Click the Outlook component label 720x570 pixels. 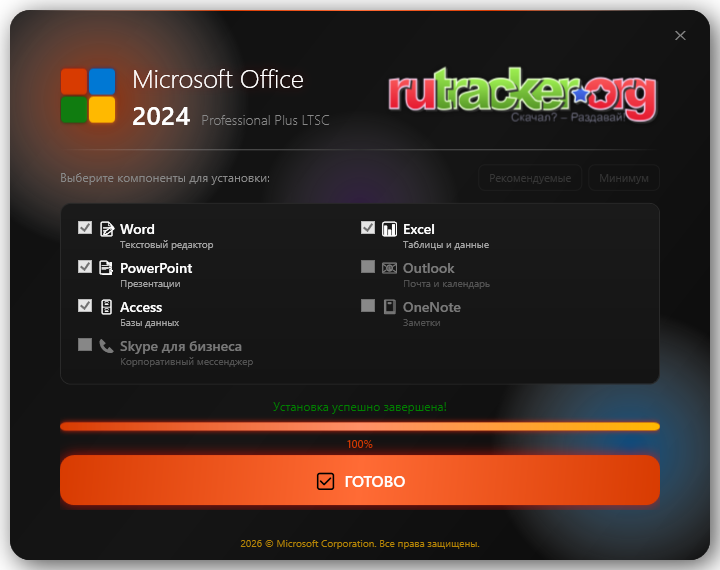pos(428,268)
